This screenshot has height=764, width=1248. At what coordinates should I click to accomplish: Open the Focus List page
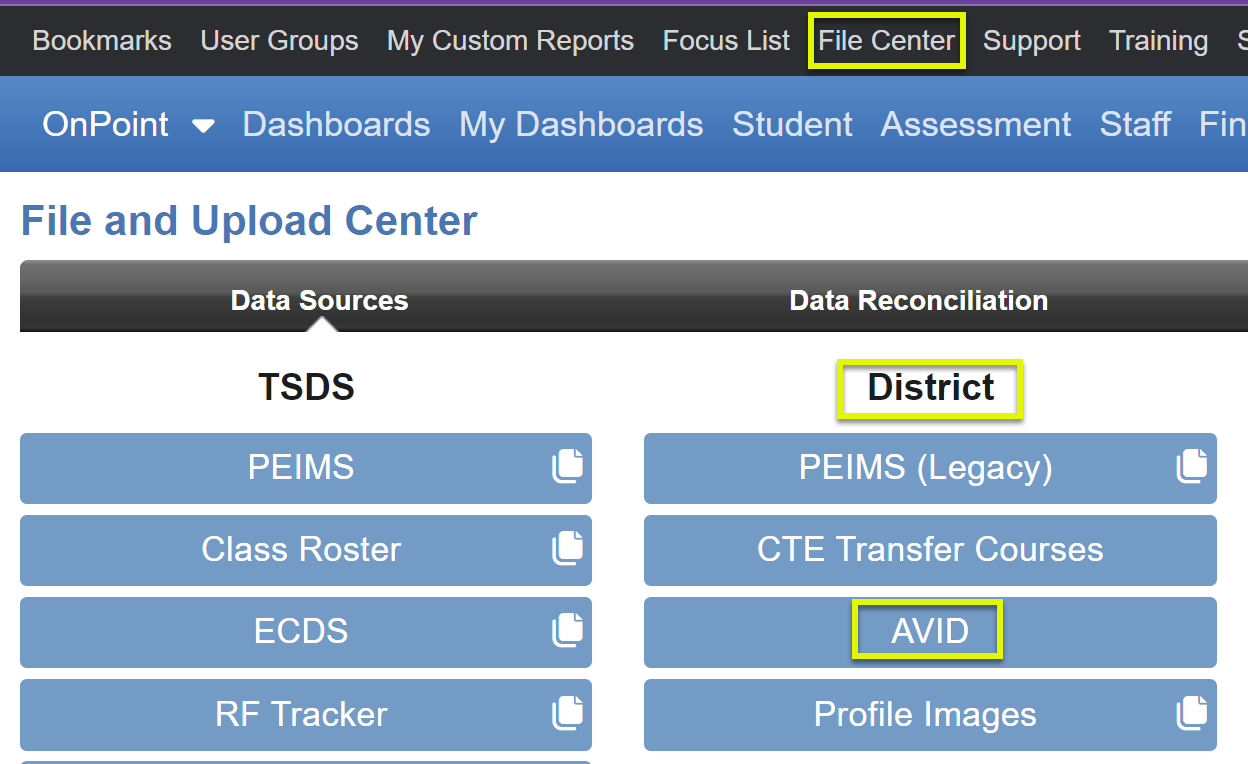click(726, 40)
